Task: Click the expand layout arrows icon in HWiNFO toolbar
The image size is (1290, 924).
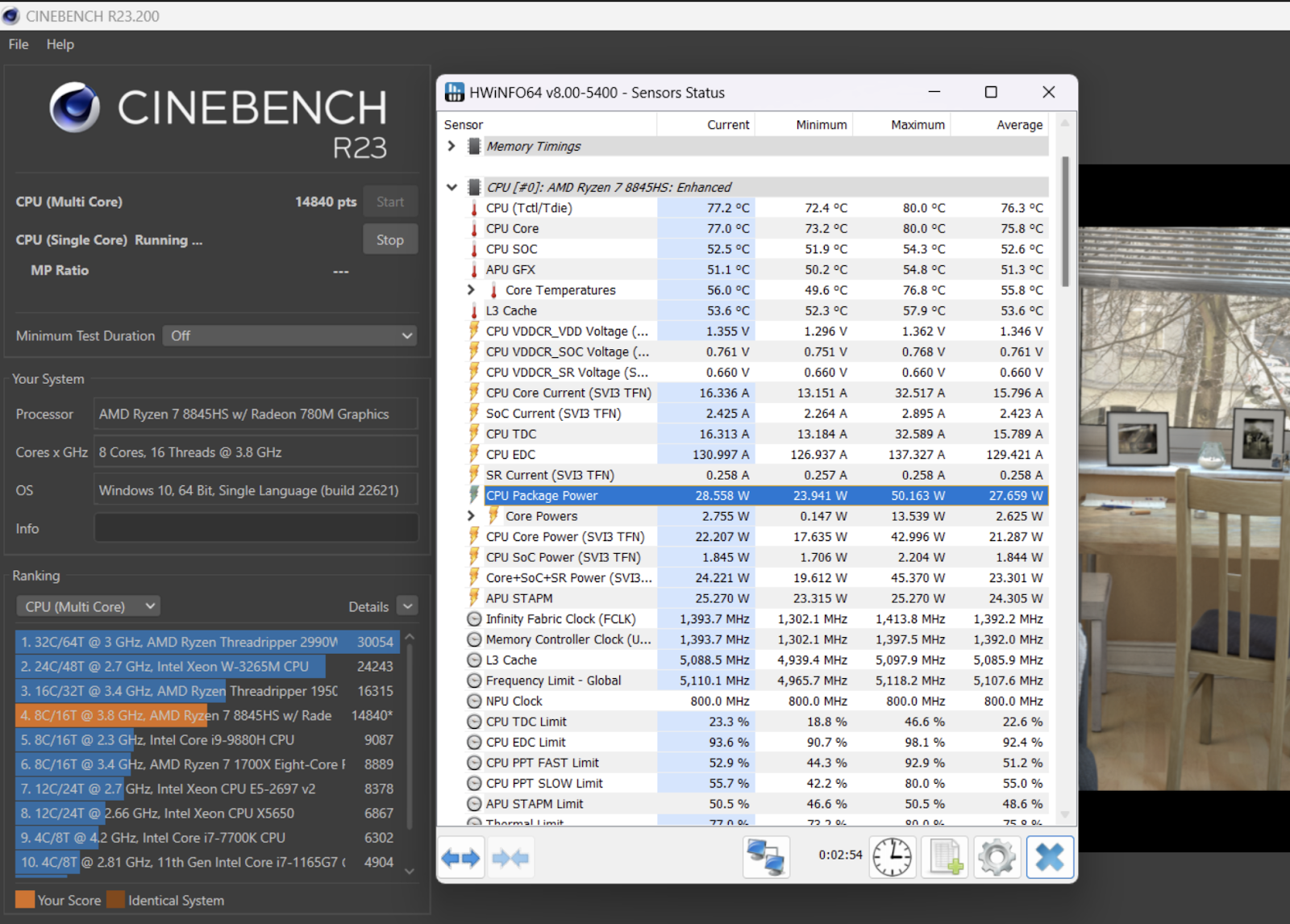Action: [461, 858]
